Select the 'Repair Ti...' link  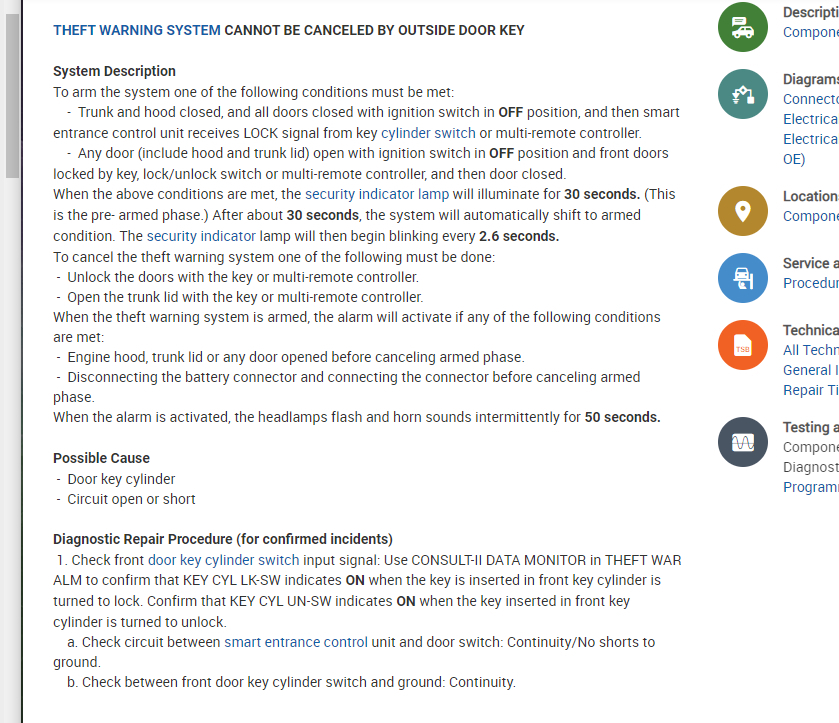810,390
